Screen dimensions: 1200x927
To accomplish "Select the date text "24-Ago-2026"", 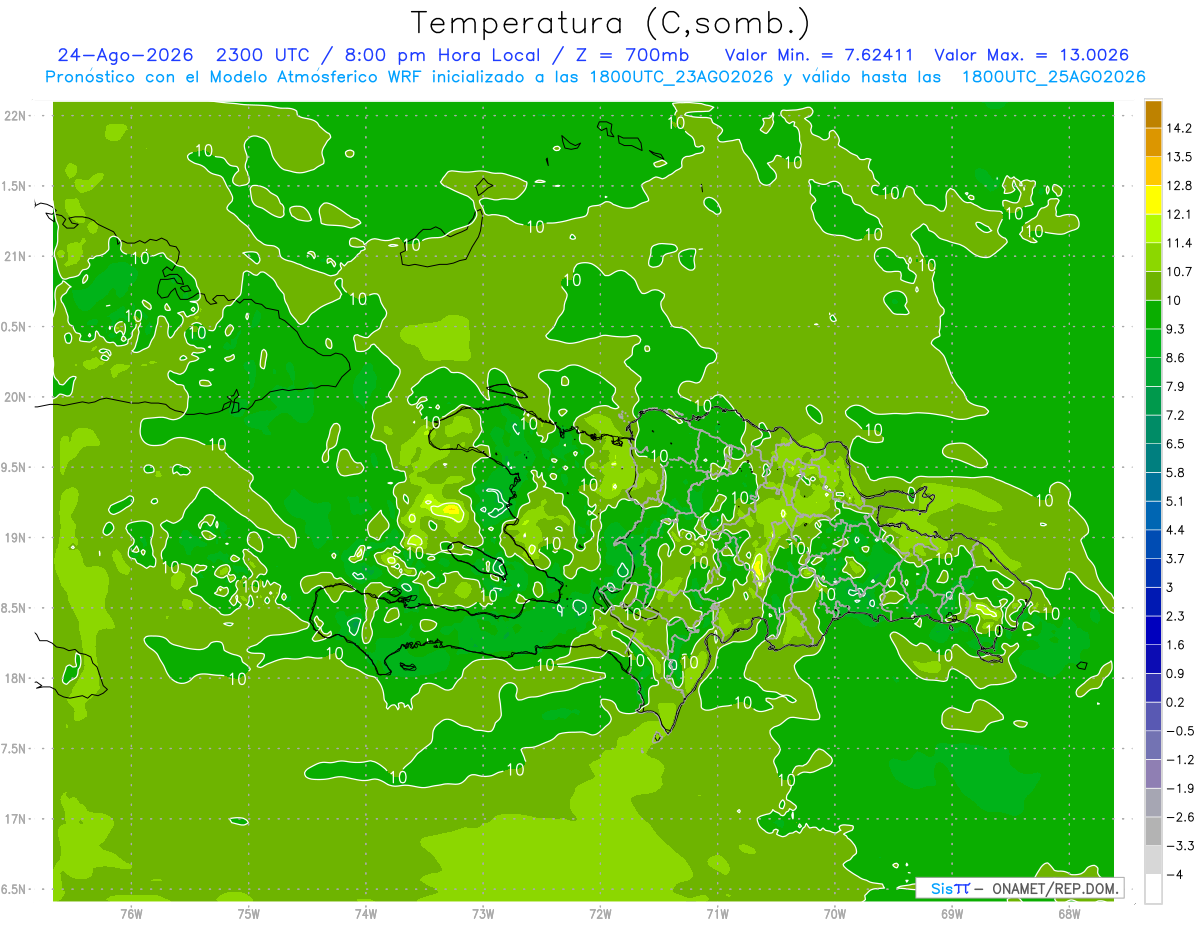I will tap(125, 55).
